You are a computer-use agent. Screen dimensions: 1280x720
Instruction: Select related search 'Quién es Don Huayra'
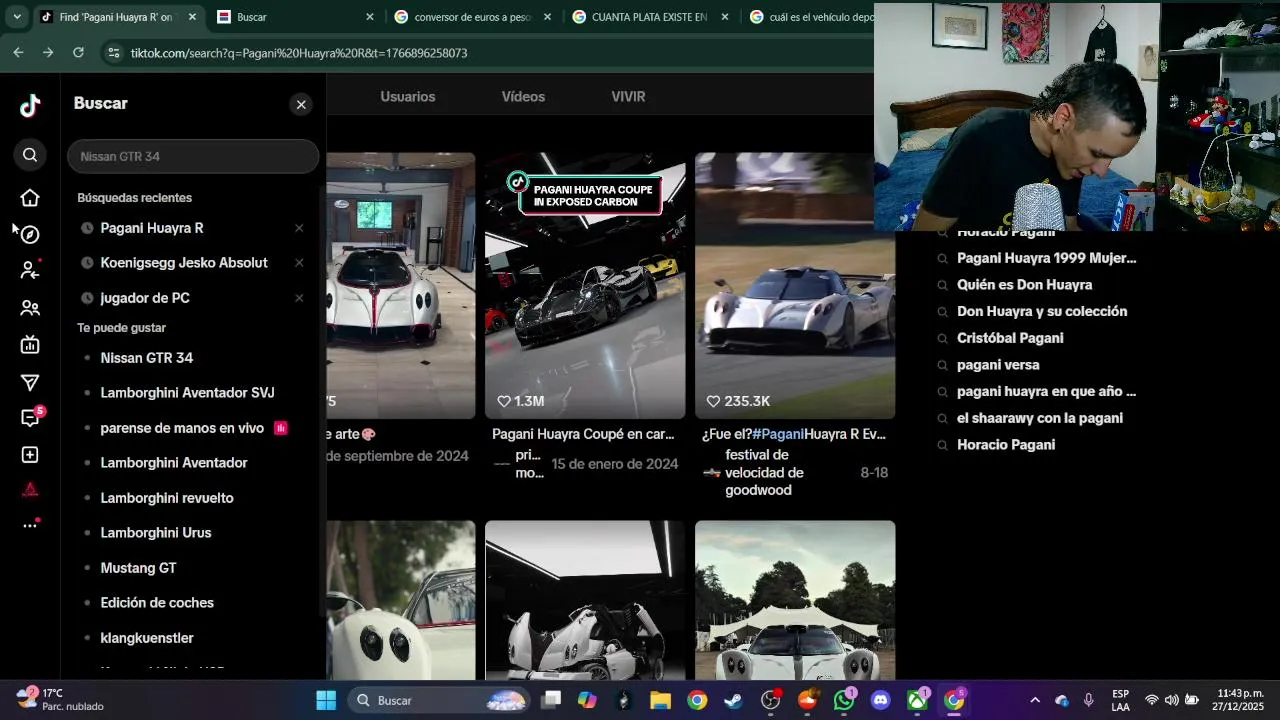click(1024, 285)
